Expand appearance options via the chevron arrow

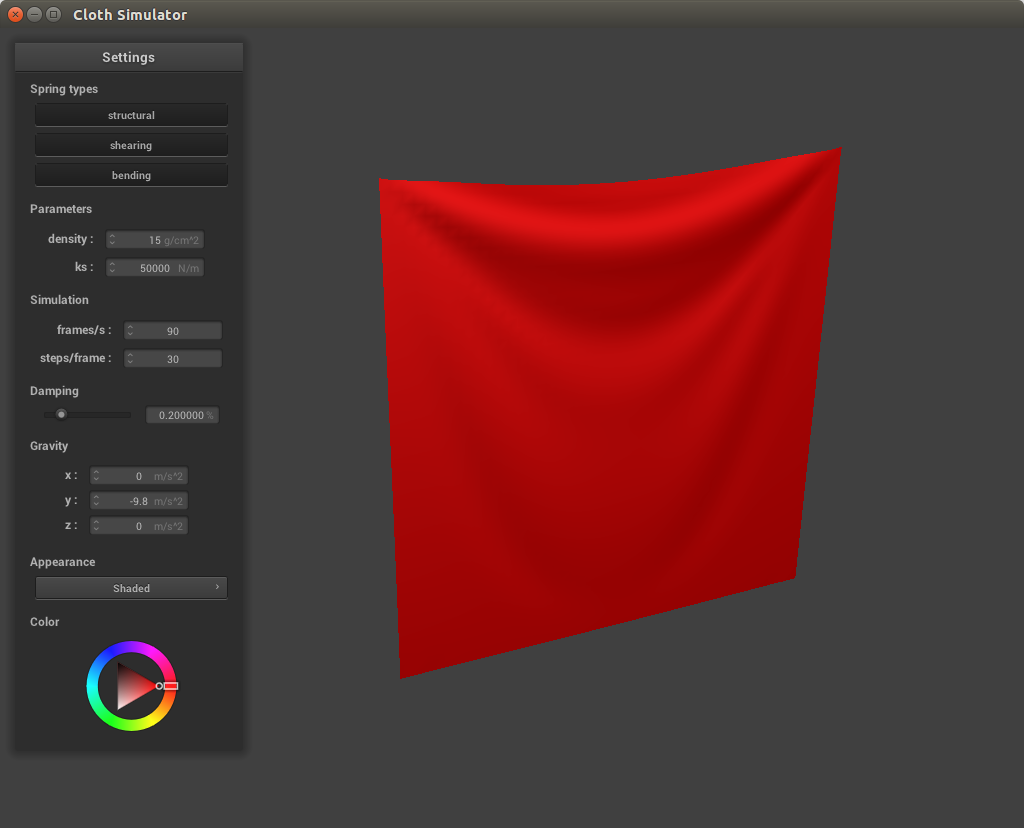(218, 588)
